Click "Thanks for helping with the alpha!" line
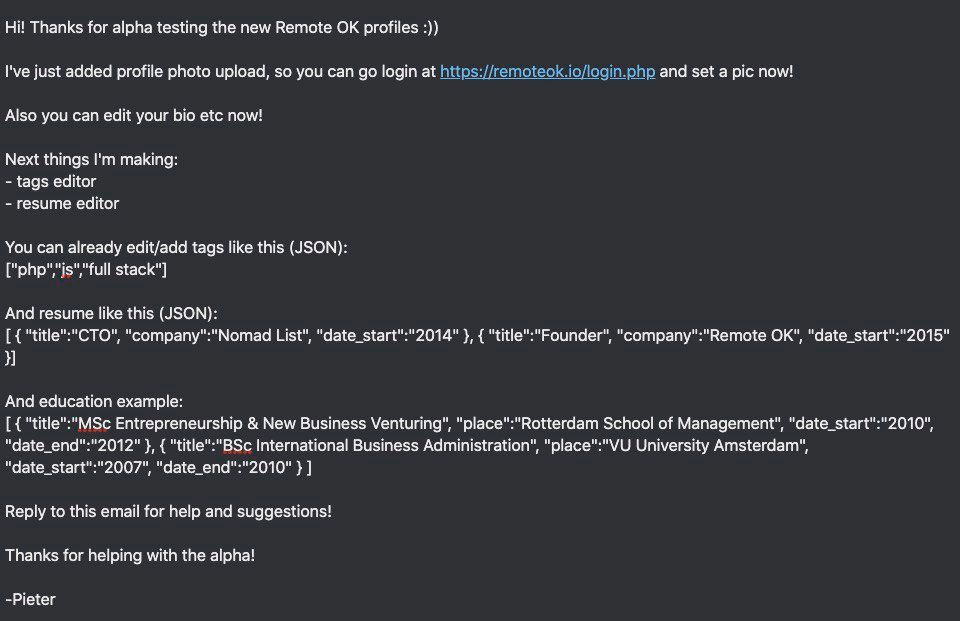Viewport: 960px width, 621px height. [x=130, y=555]
